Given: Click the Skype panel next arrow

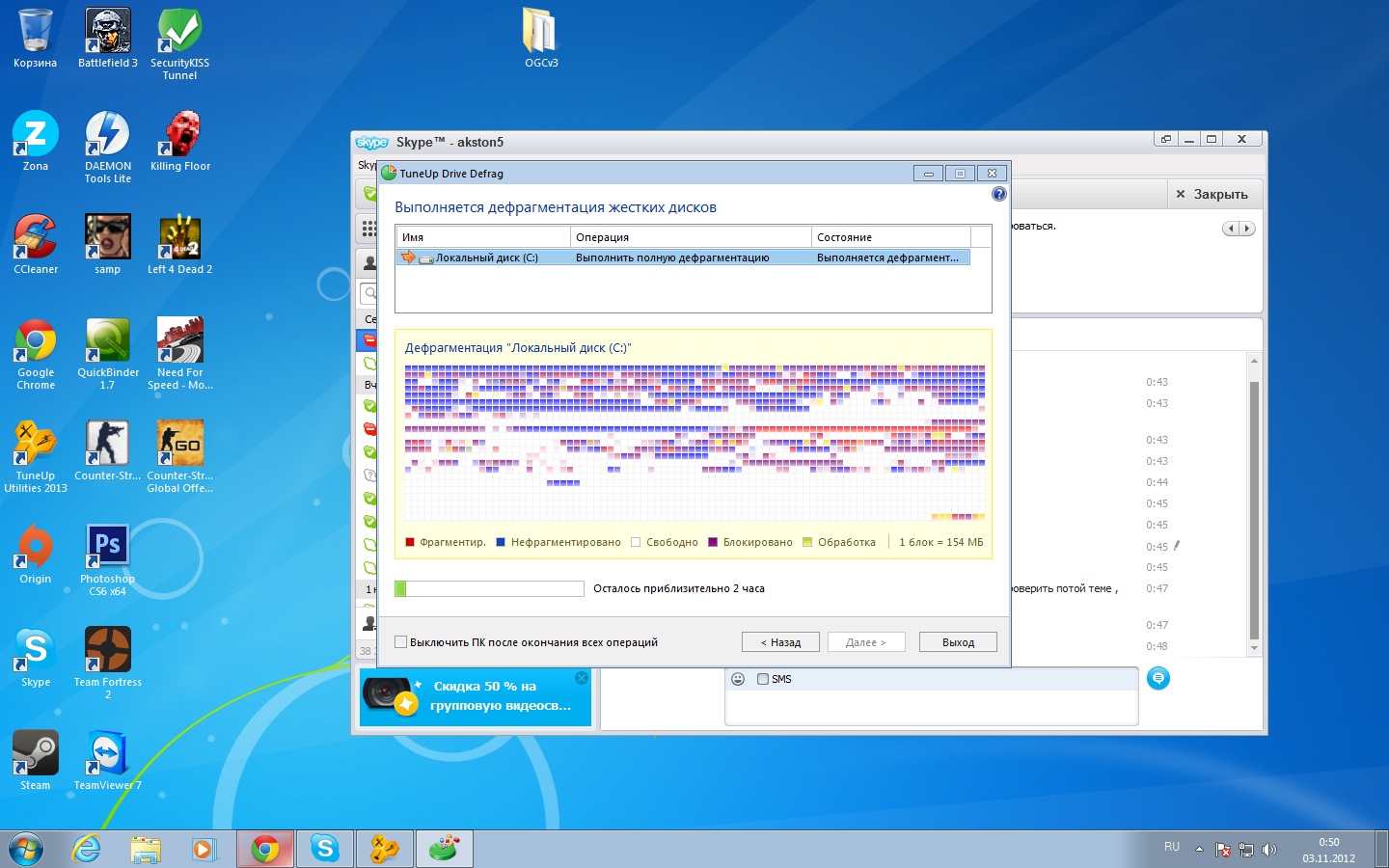Looking at the screenshot, I should [1247, 229].
